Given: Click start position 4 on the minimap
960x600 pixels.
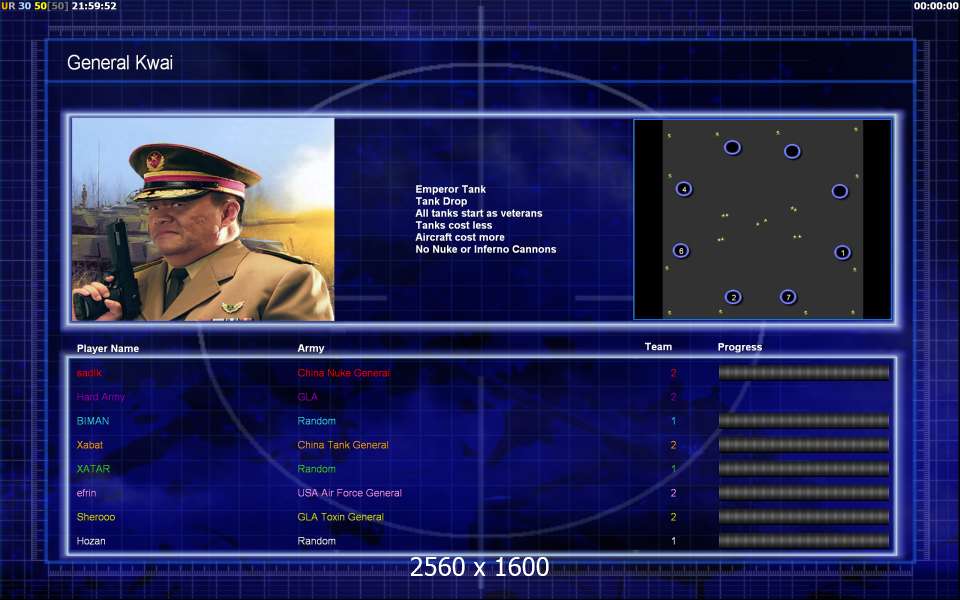Looking at the screenshot, I should pyautogui.click(x=684, y=189).
